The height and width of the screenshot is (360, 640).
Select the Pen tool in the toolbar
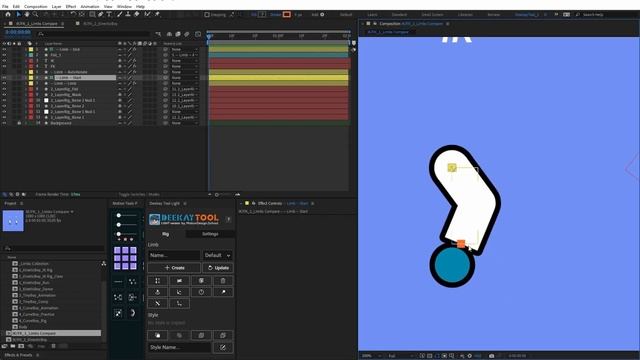pos(100,14)
